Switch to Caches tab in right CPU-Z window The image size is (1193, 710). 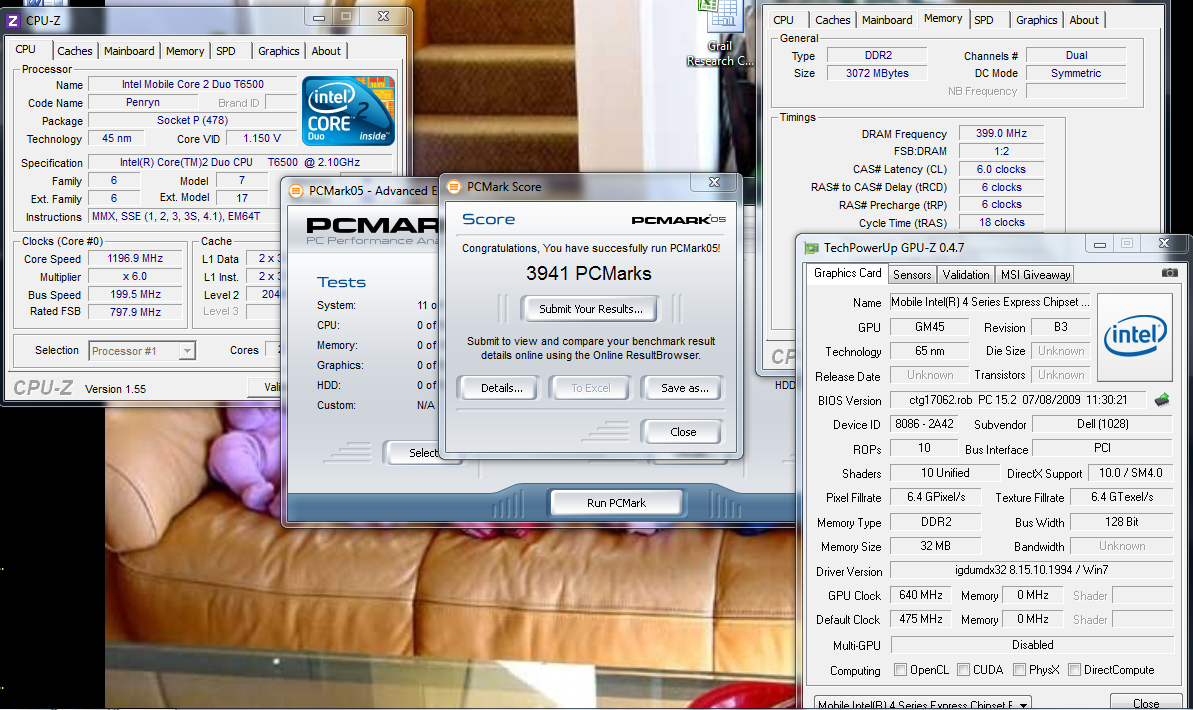click(832, 20)
